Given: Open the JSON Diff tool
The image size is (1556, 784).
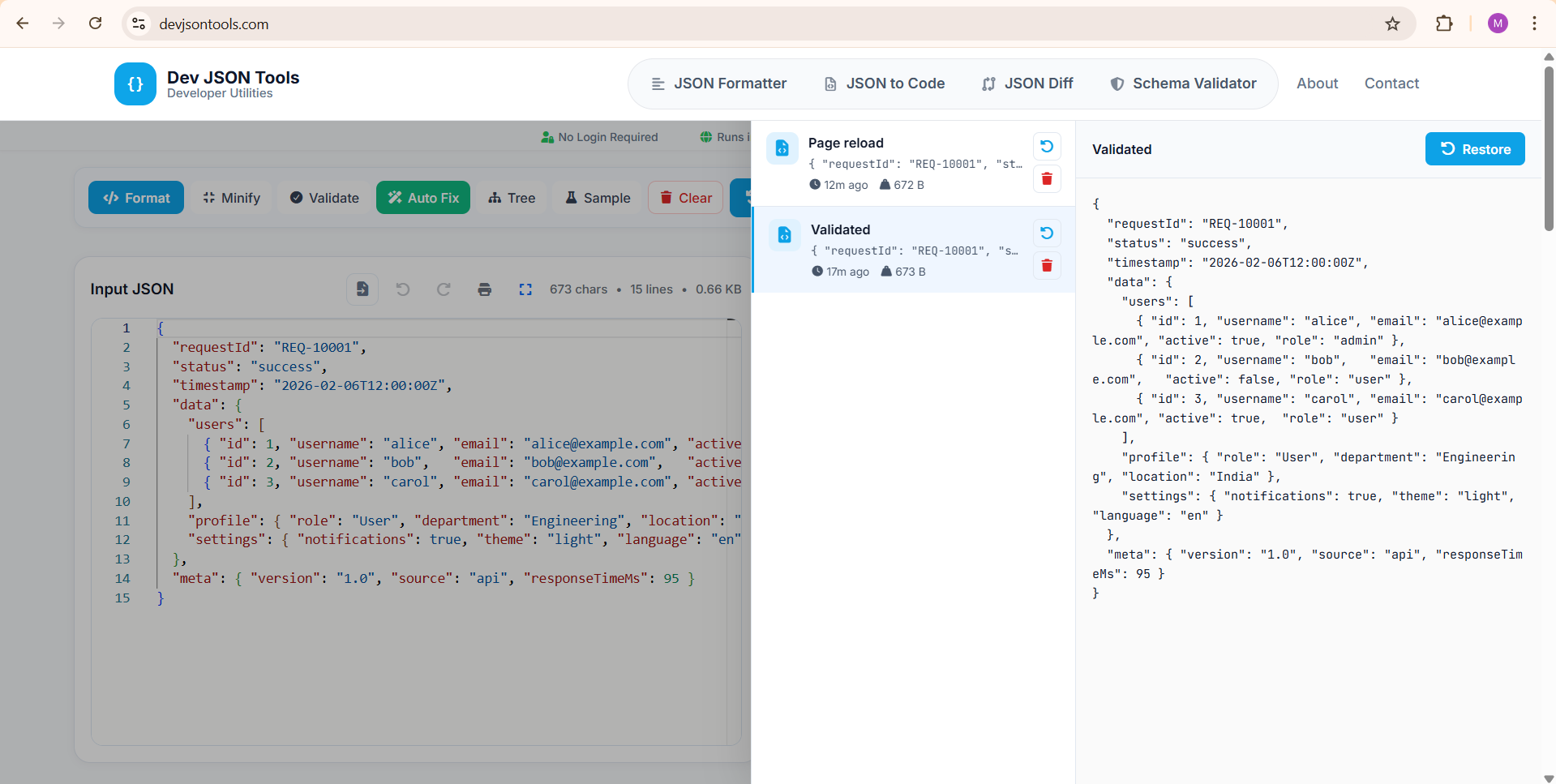Looking at the screenshot, I should (x=1027, y=83).
